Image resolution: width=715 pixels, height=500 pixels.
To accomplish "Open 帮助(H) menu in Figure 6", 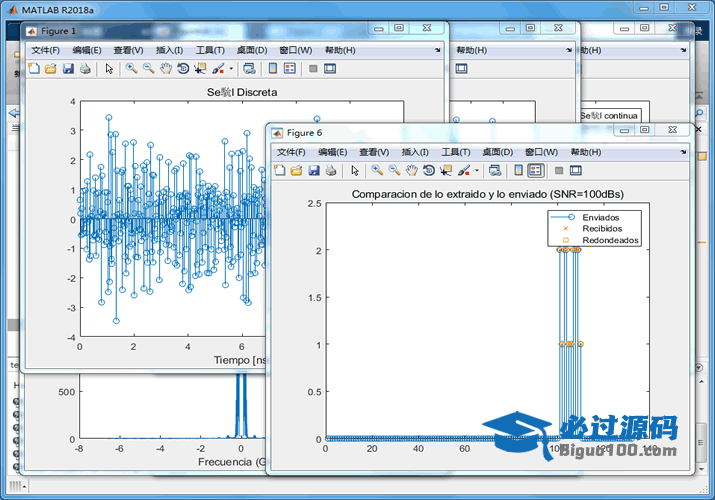I will coord(585,152).
